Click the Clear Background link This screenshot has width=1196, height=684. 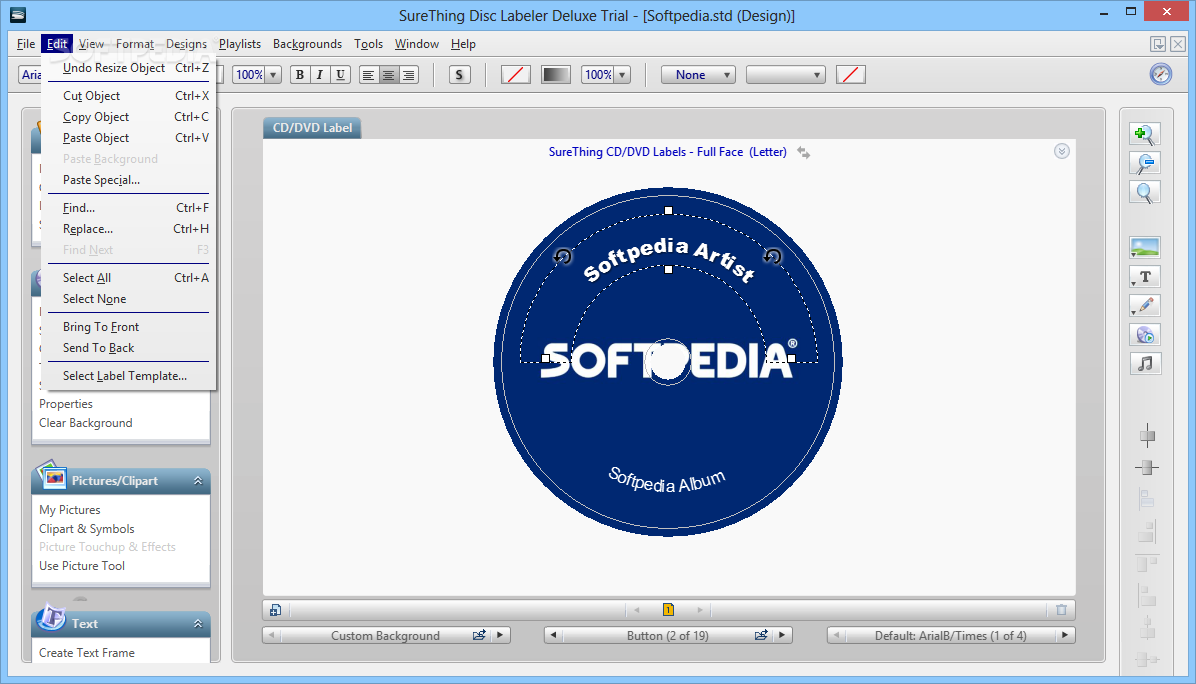85,423
